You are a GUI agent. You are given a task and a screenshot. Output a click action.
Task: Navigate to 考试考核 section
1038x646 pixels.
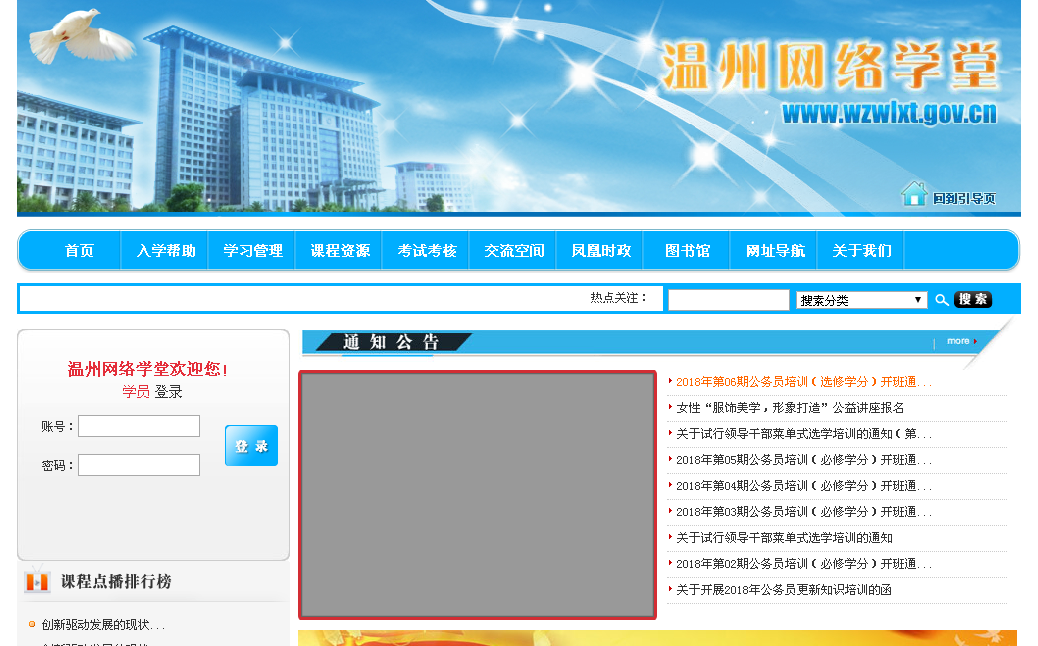point(427,251)
